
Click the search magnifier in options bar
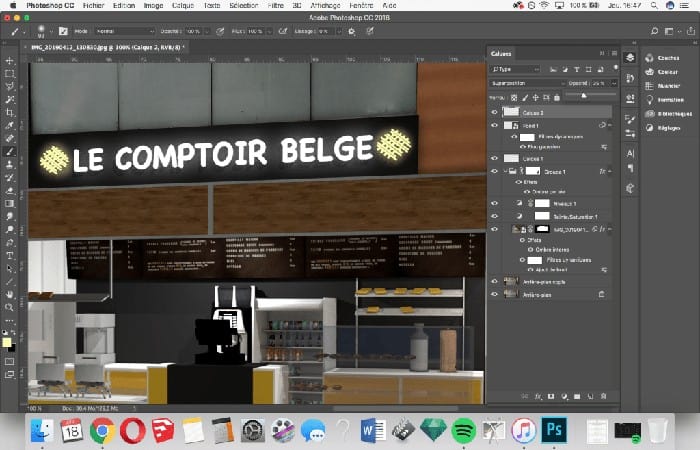point(654,31)
